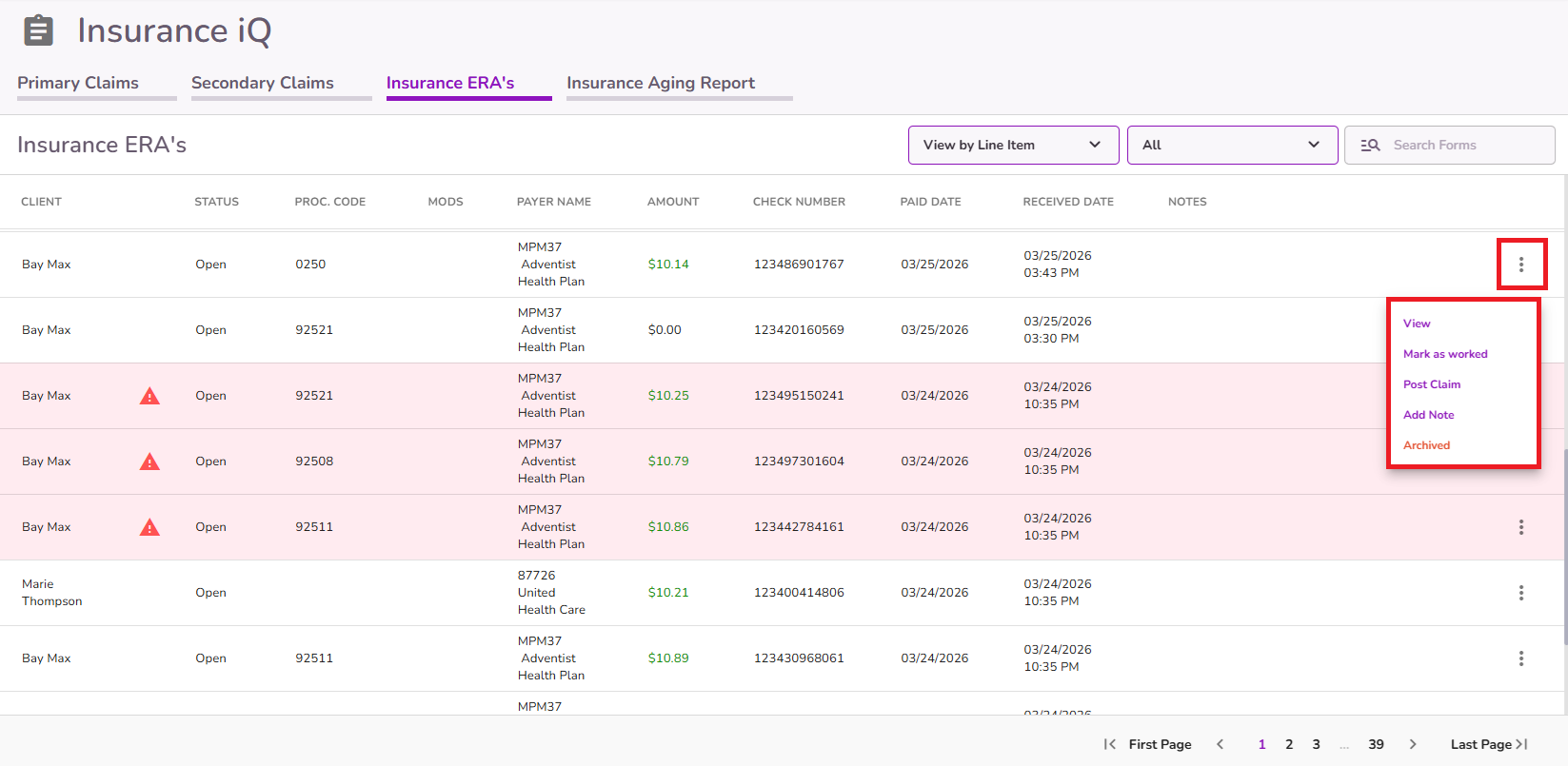Choose Post Claim from menu

coord(1432,384)
